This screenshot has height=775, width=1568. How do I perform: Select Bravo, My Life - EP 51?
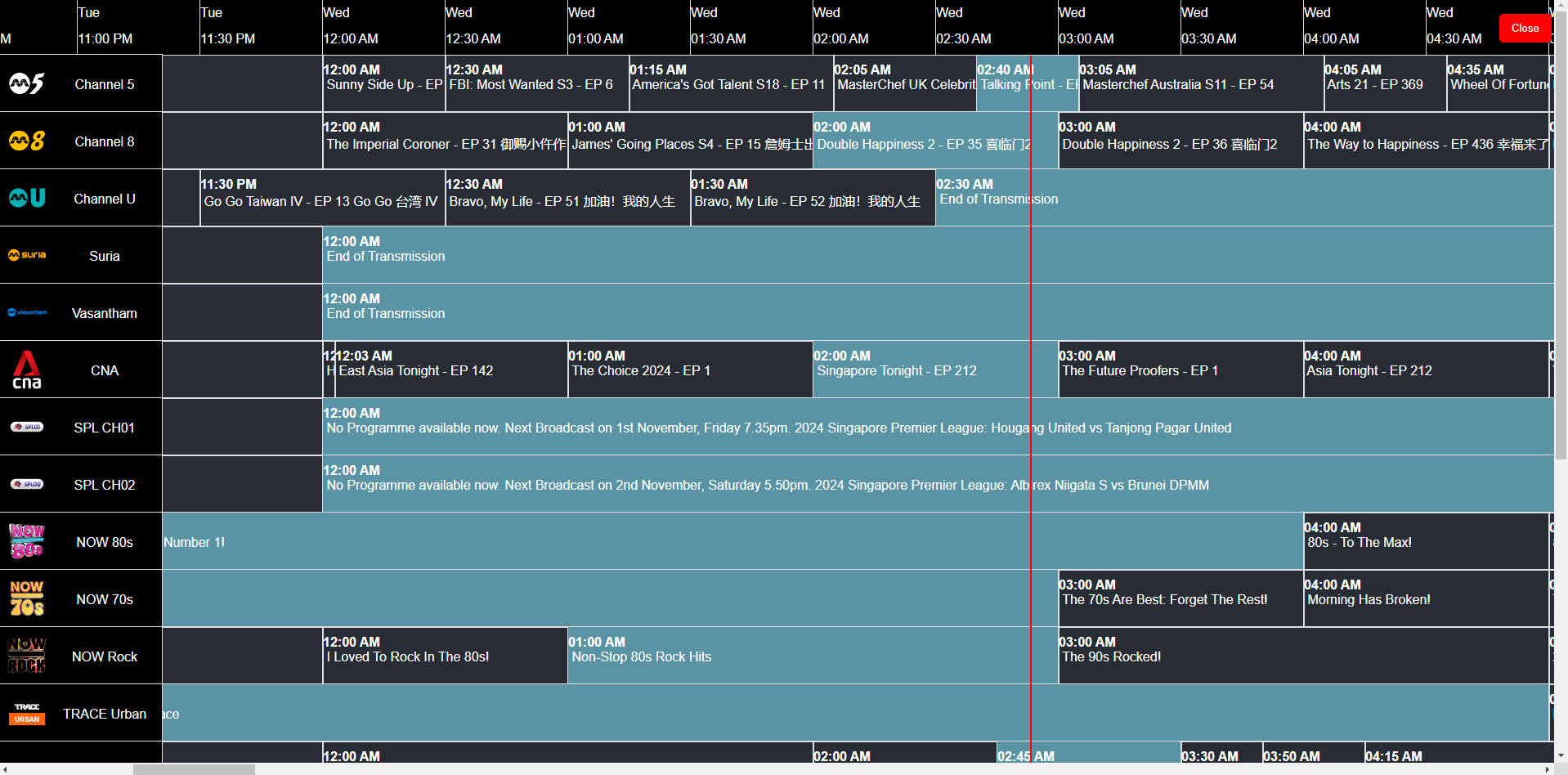567,198
